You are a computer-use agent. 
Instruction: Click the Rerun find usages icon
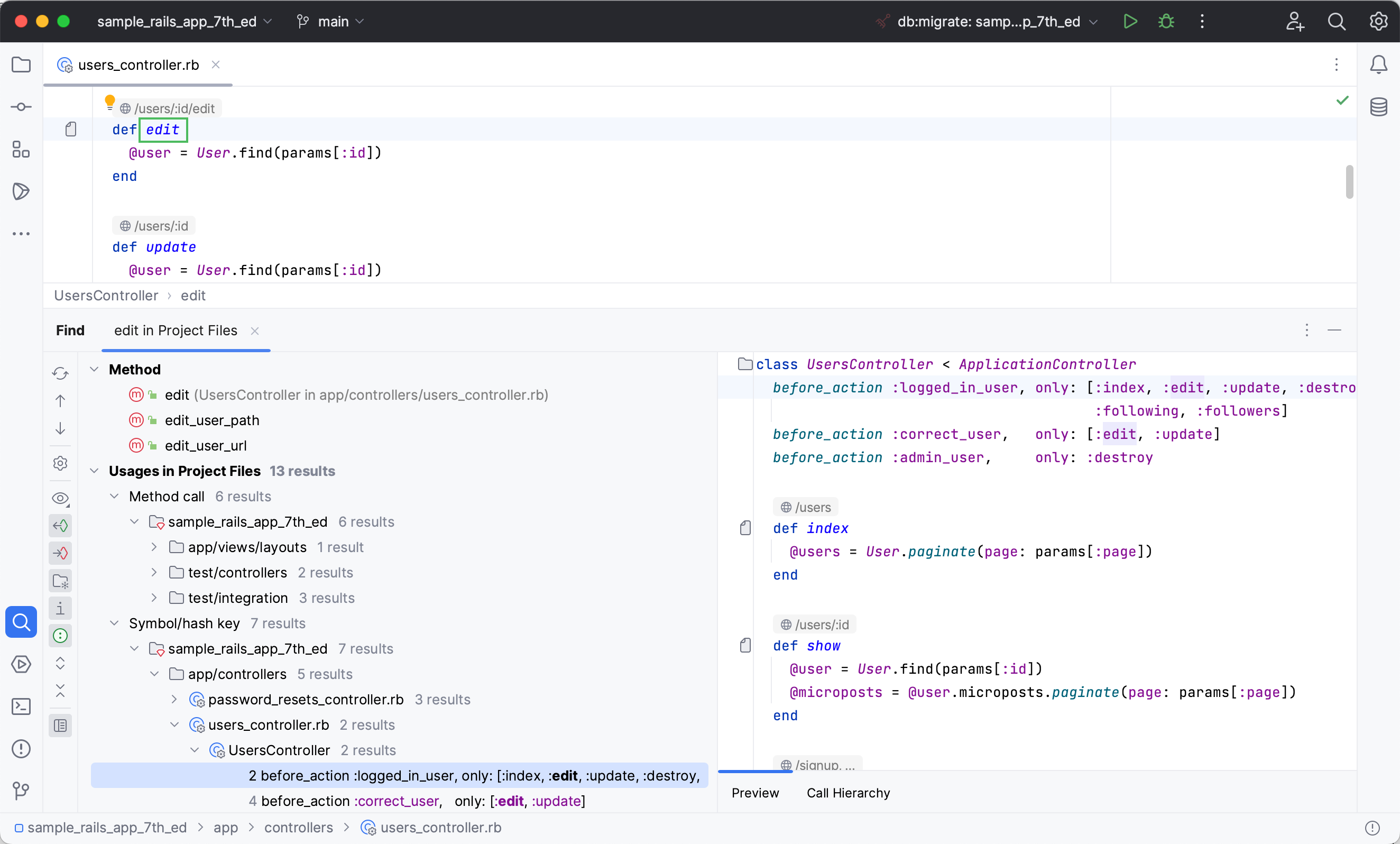(60, 373)
